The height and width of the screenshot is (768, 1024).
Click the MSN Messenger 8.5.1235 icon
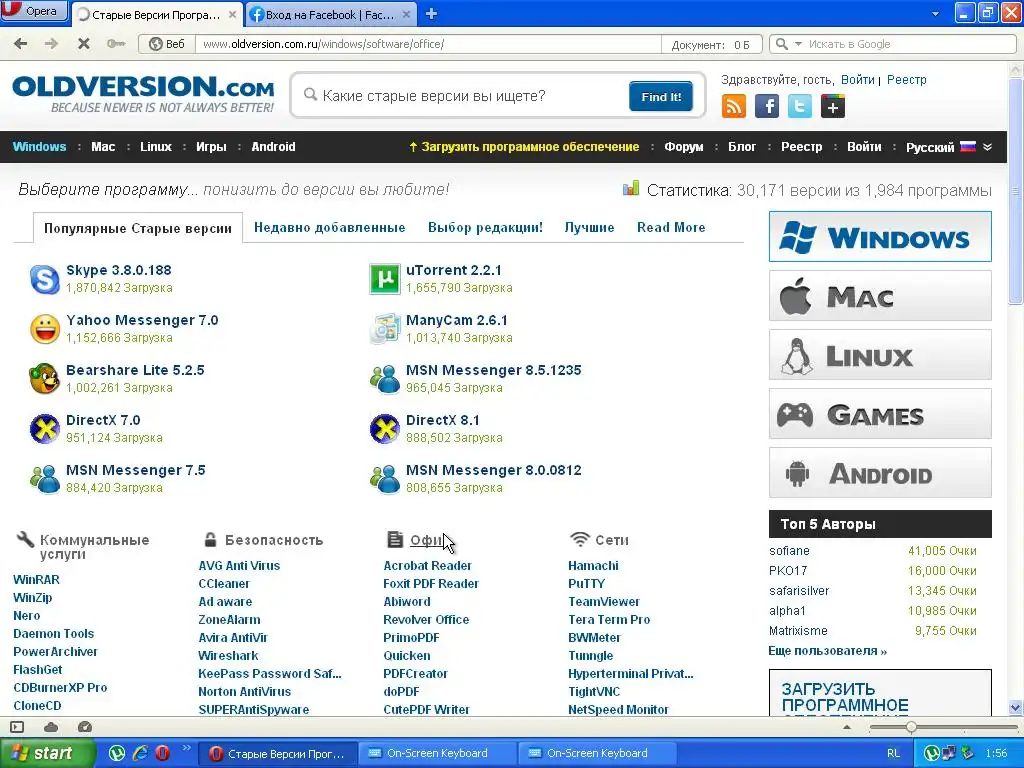[x=385, y=379]
